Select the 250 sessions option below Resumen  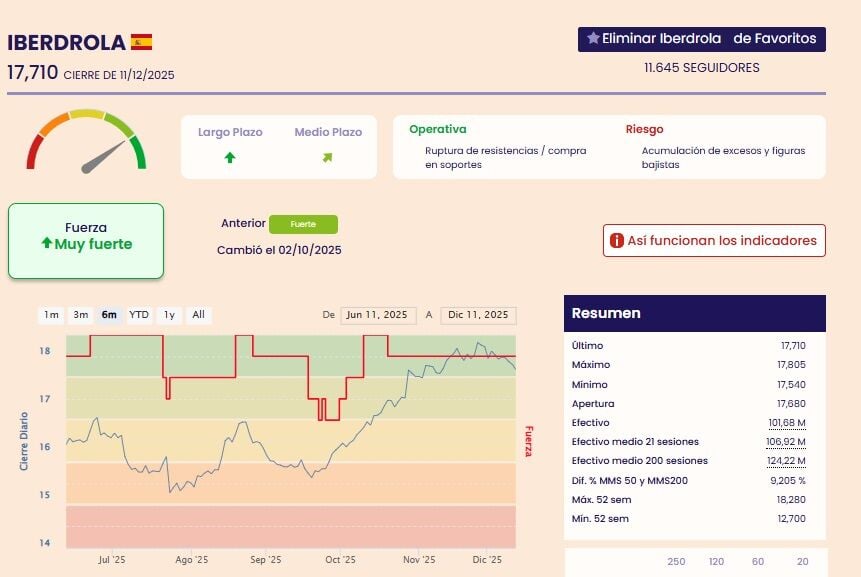click(x=676, y=561)
